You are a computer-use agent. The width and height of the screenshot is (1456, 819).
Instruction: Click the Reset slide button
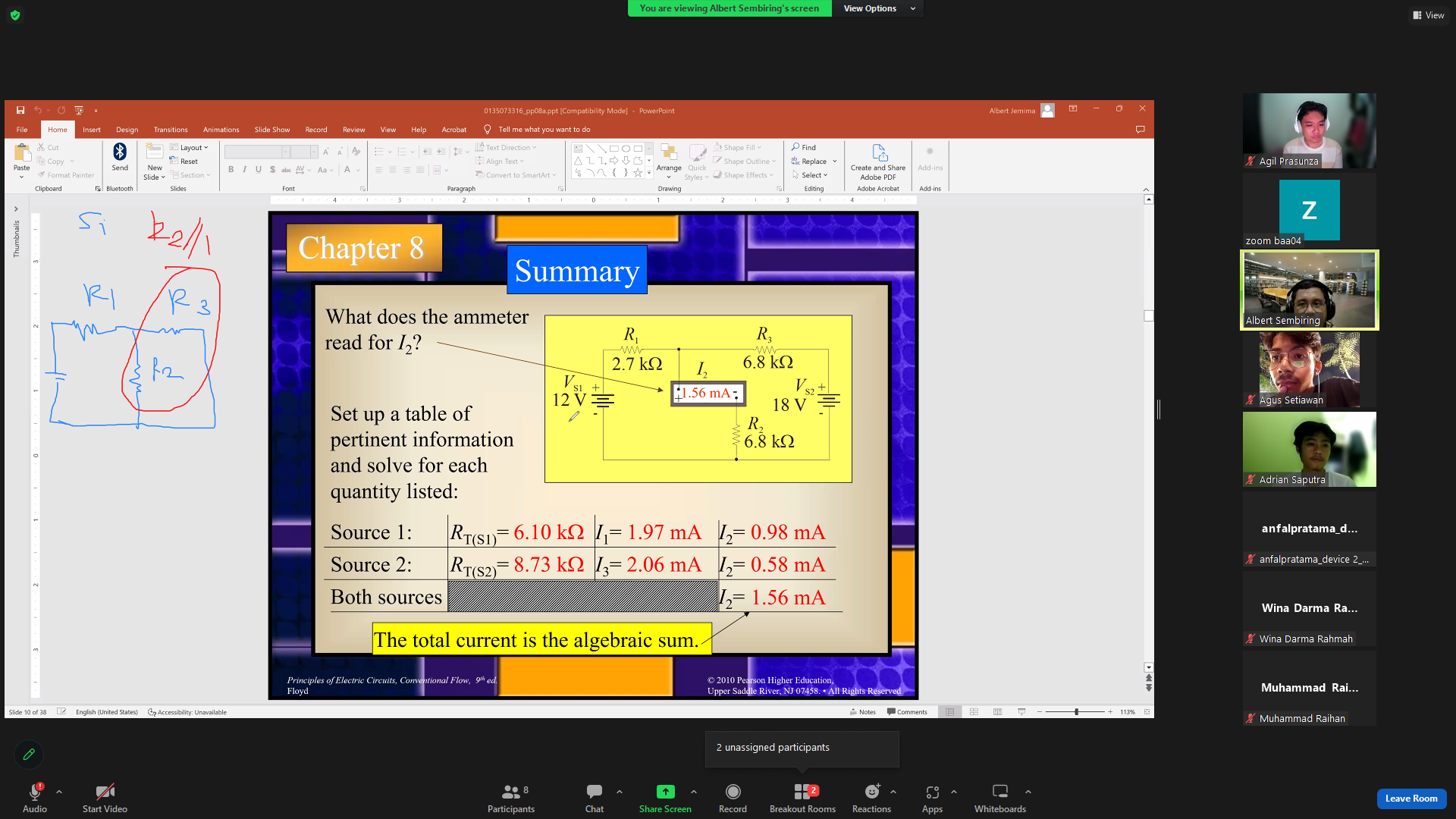[184, 162]
